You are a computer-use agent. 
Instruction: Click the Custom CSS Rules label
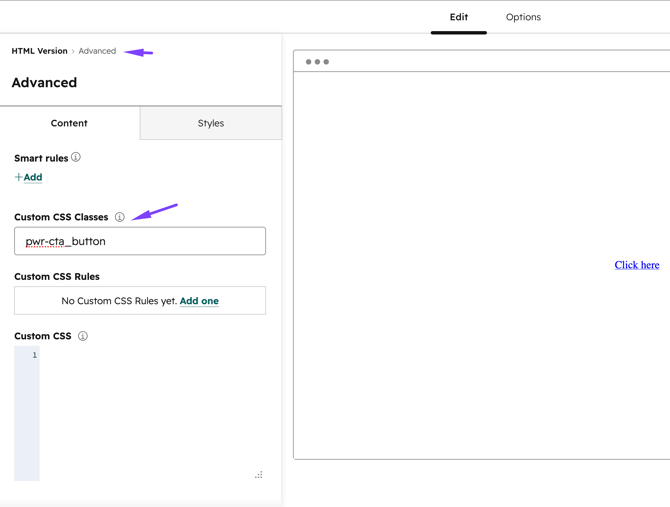(57, 276)
